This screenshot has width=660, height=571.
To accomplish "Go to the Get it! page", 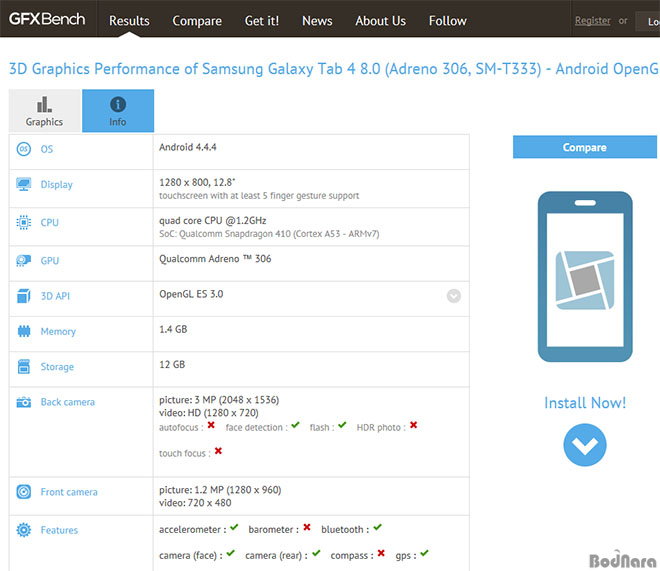I will pos(262,21).
